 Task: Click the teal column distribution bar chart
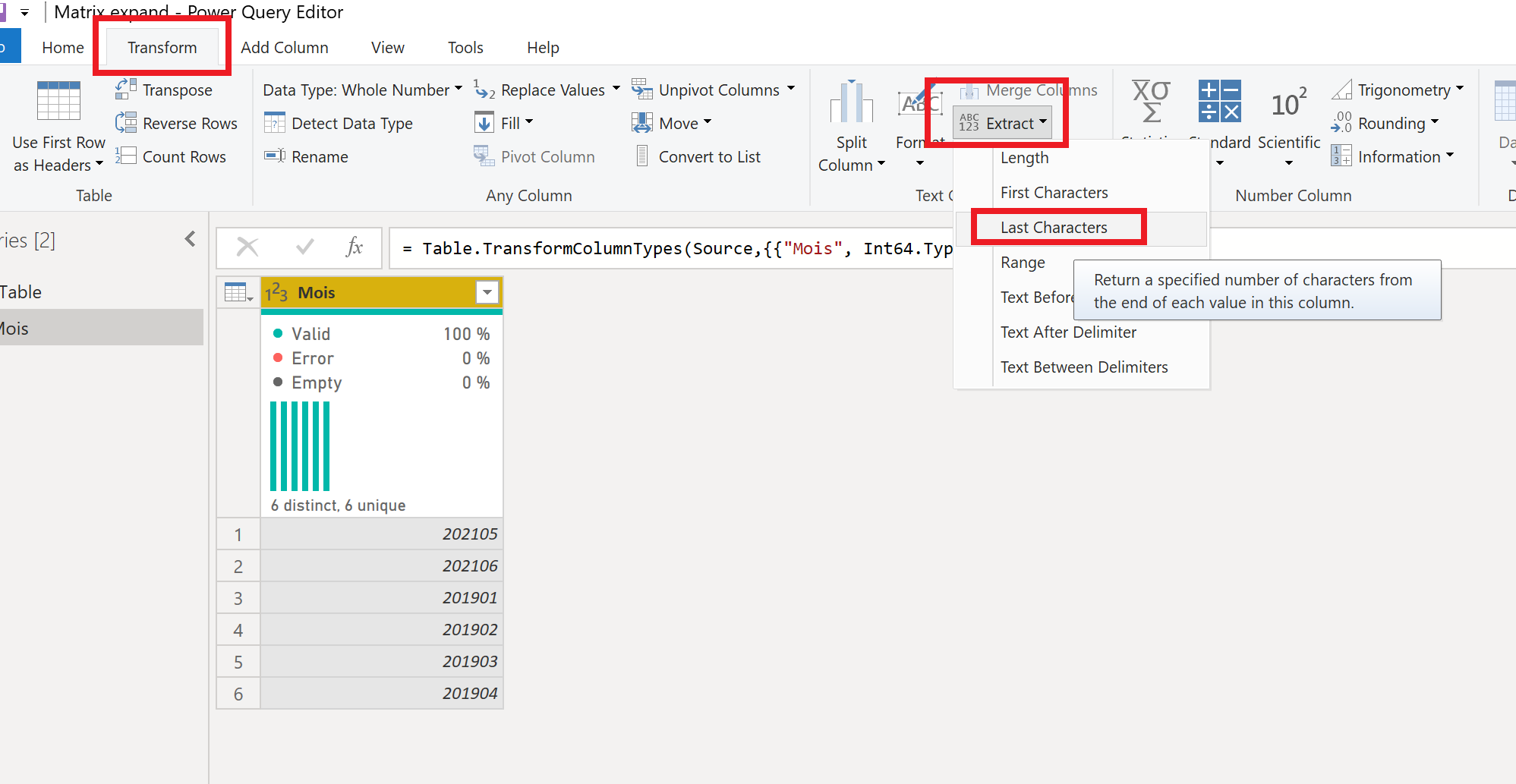(300, 446)
